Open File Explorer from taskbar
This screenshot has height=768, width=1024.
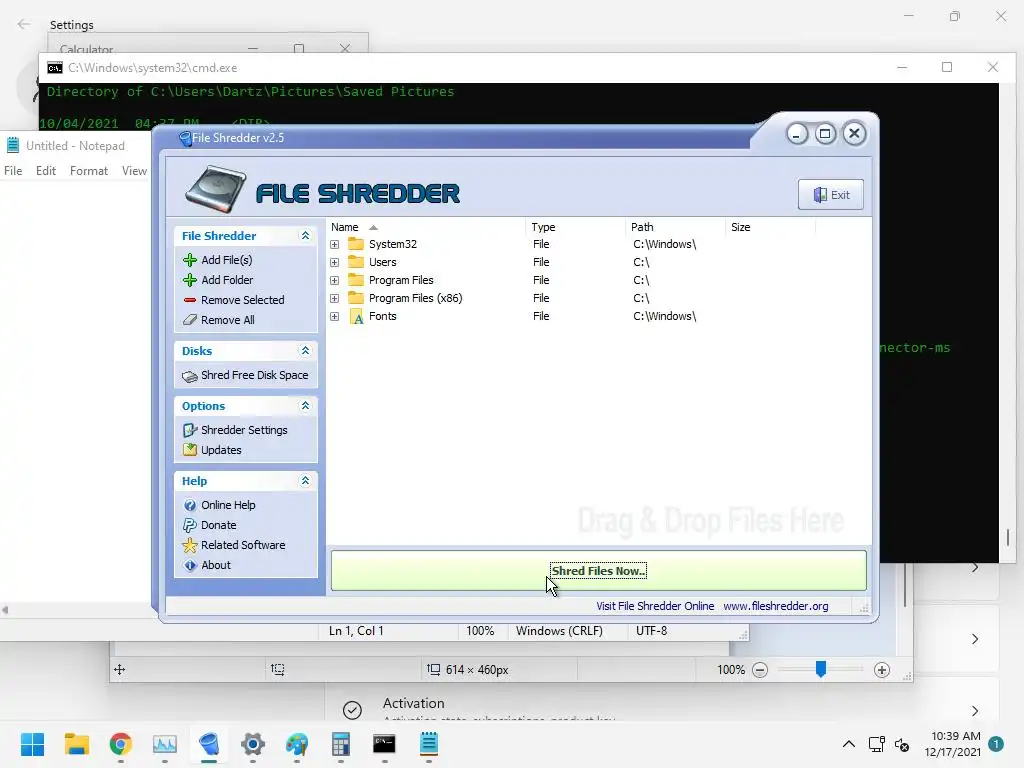(76, 744)
